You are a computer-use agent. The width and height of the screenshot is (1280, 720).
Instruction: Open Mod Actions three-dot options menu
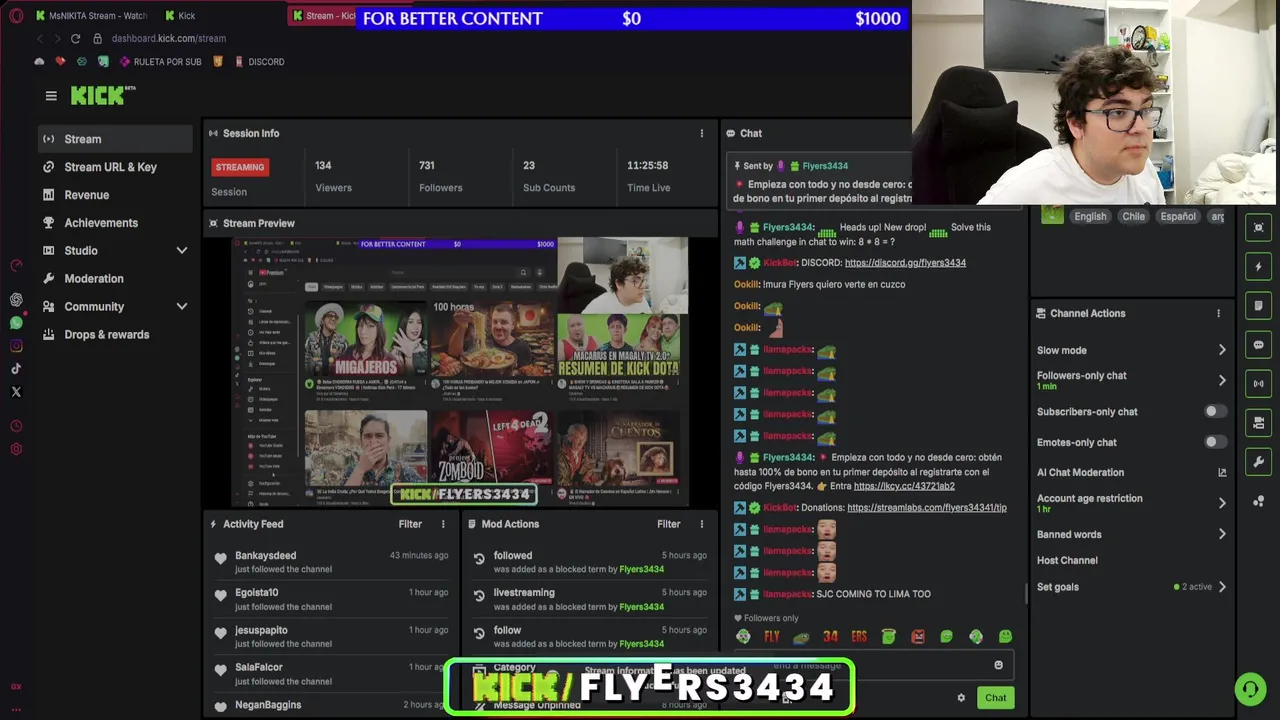click(701, 524)
